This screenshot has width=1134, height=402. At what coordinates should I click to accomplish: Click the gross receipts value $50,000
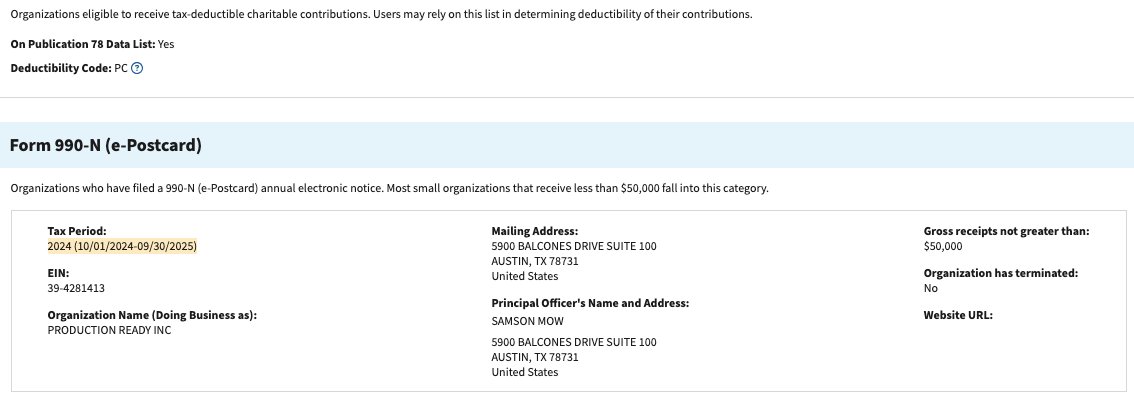[943, 247]
